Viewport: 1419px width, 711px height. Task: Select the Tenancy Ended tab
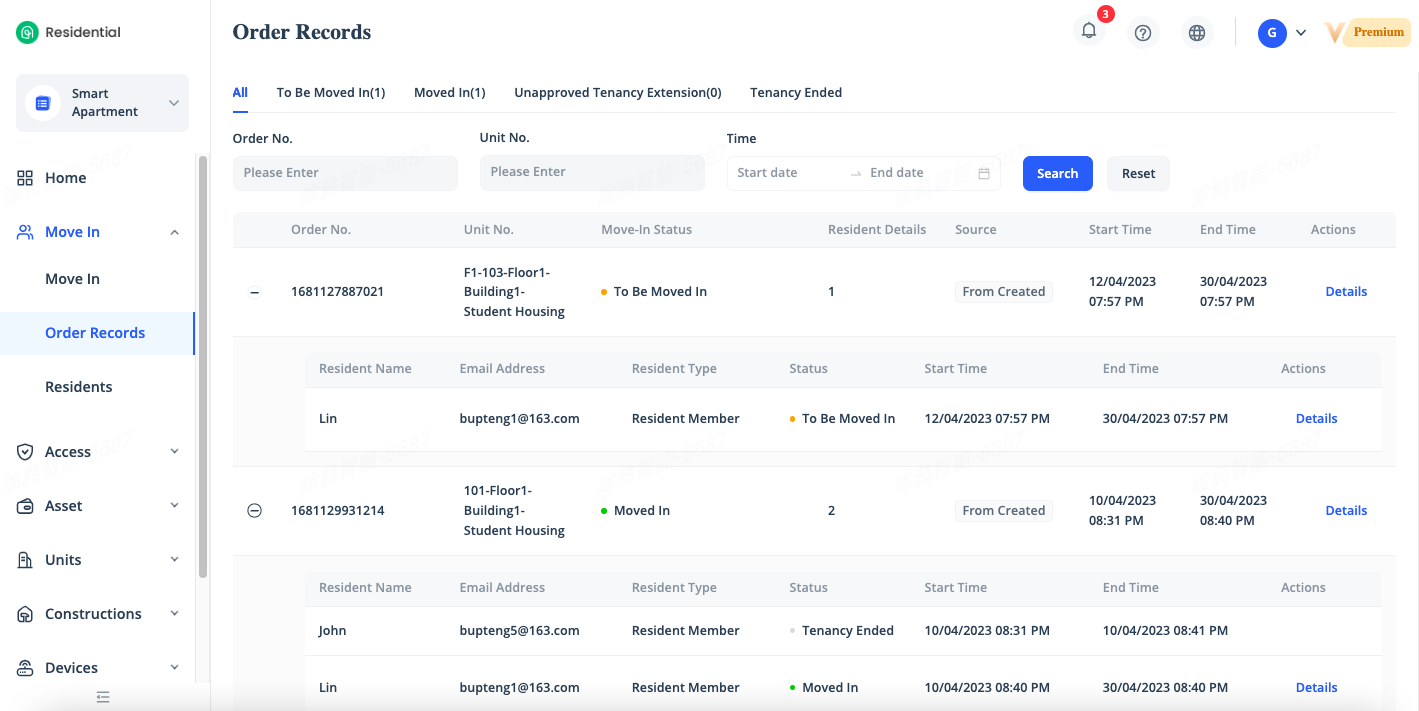[795, 92]
